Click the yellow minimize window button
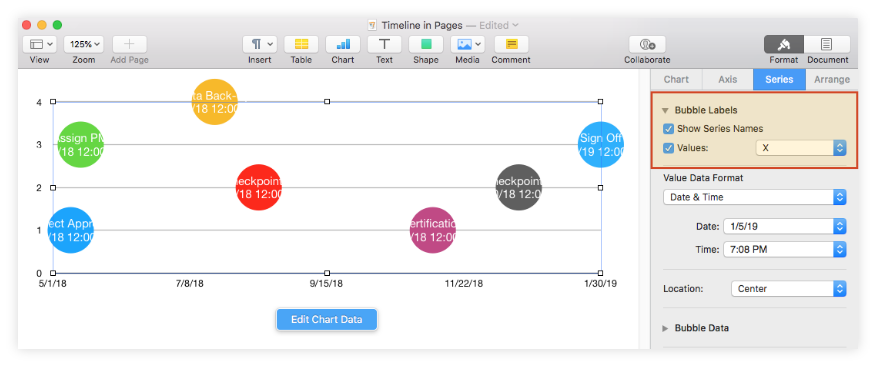 click(x=42, y=25)
